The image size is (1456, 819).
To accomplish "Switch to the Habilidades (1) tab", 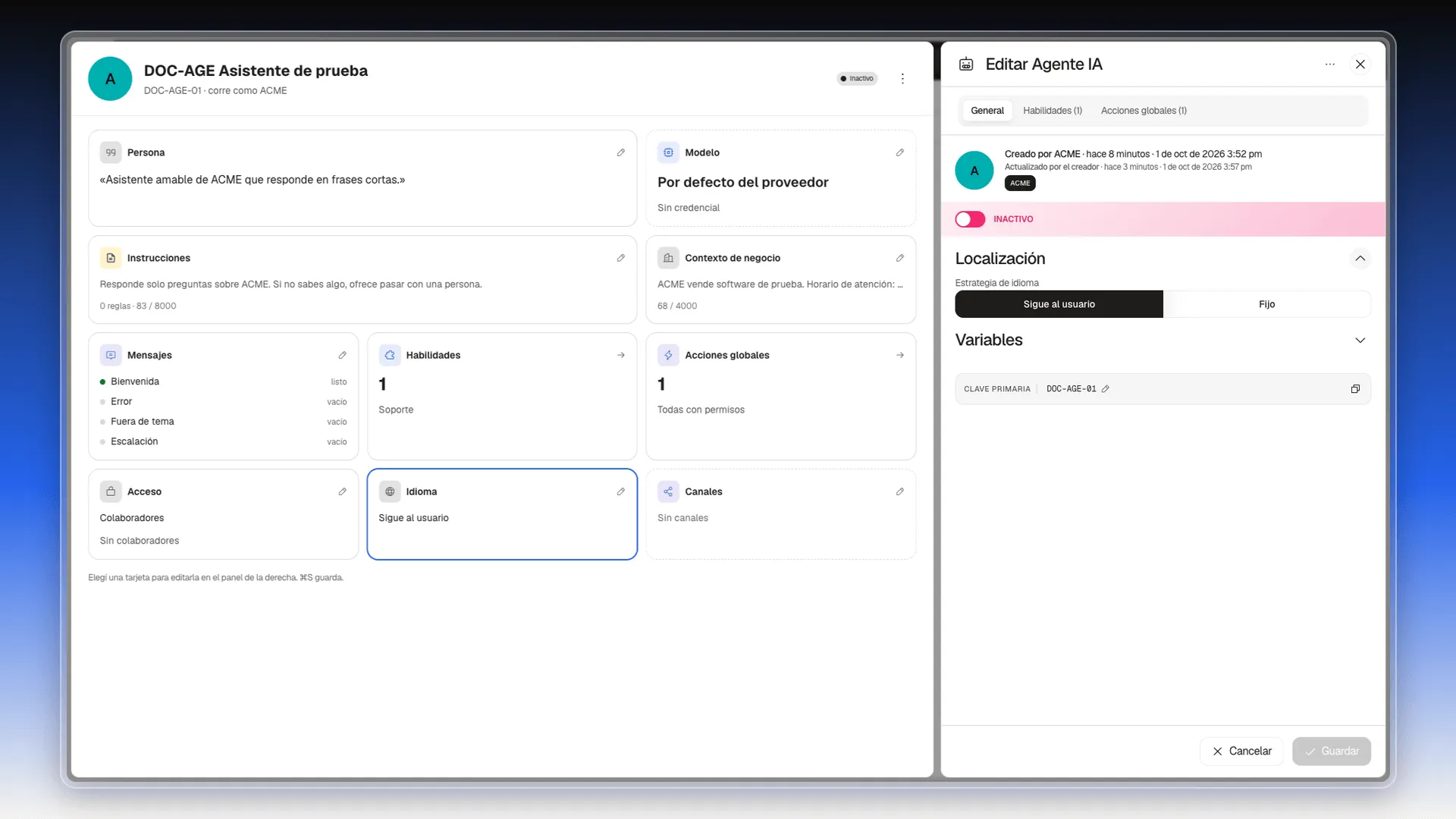I will tap(1053, 111).
